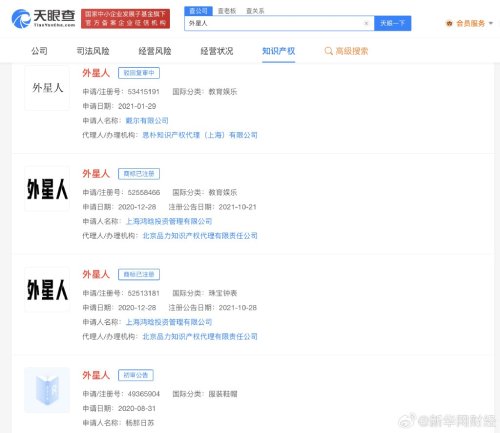Open 北京品力知识产权代理 link in entry 52558466

tap(200, 236)
